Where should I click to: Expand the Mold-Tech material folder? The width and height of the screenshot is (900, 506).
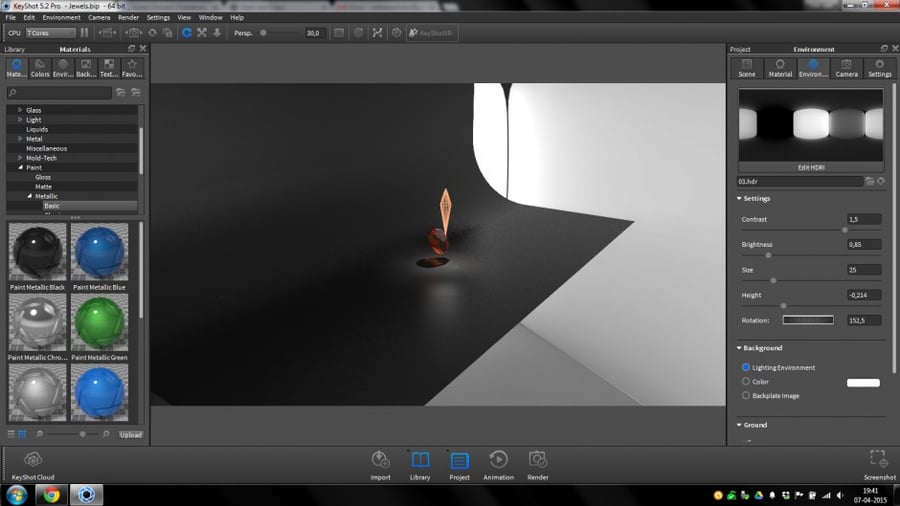pos(20,157)
